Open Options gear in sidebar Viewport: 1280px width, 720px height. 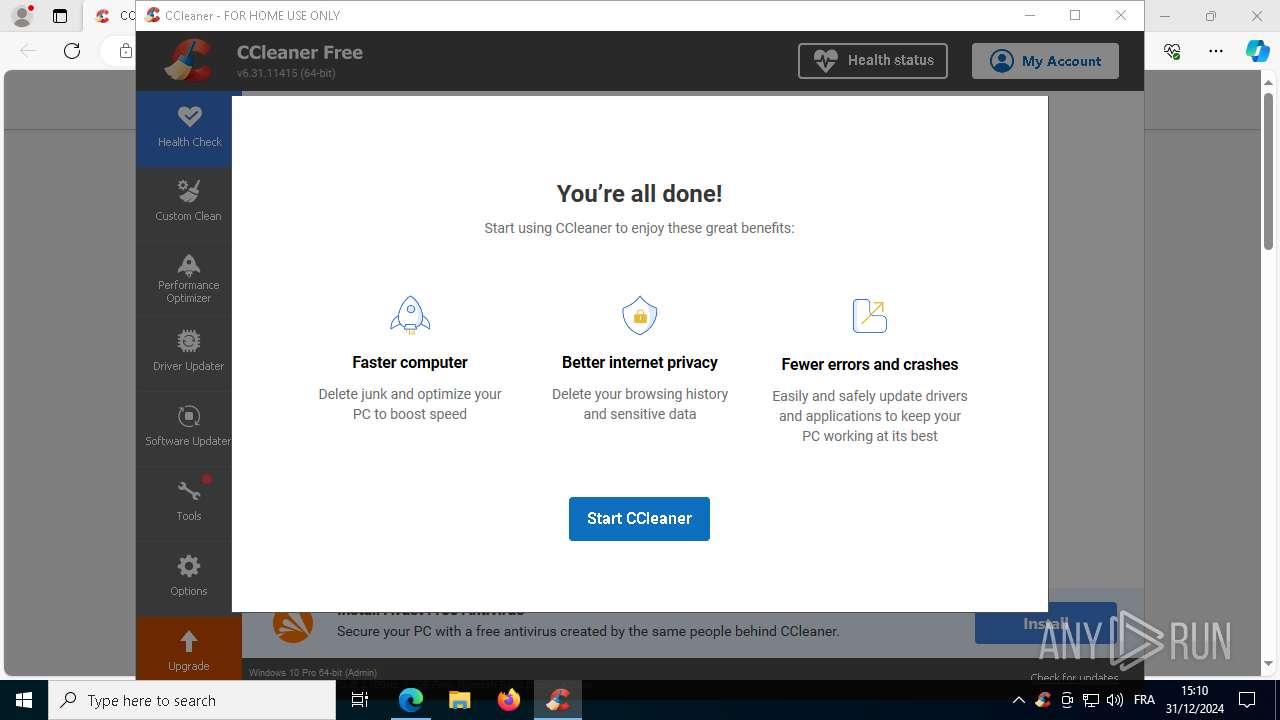(188, 577)
